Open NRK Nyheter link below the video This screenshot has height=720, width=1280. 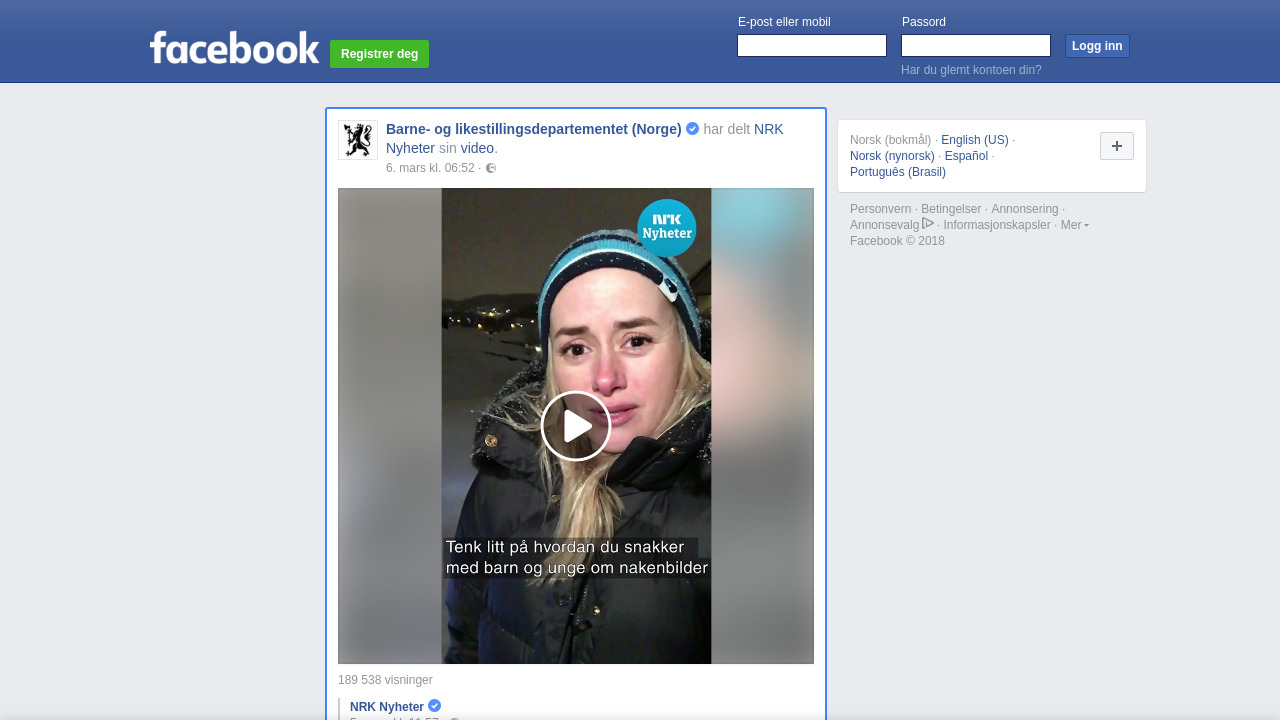pos(387,707)
